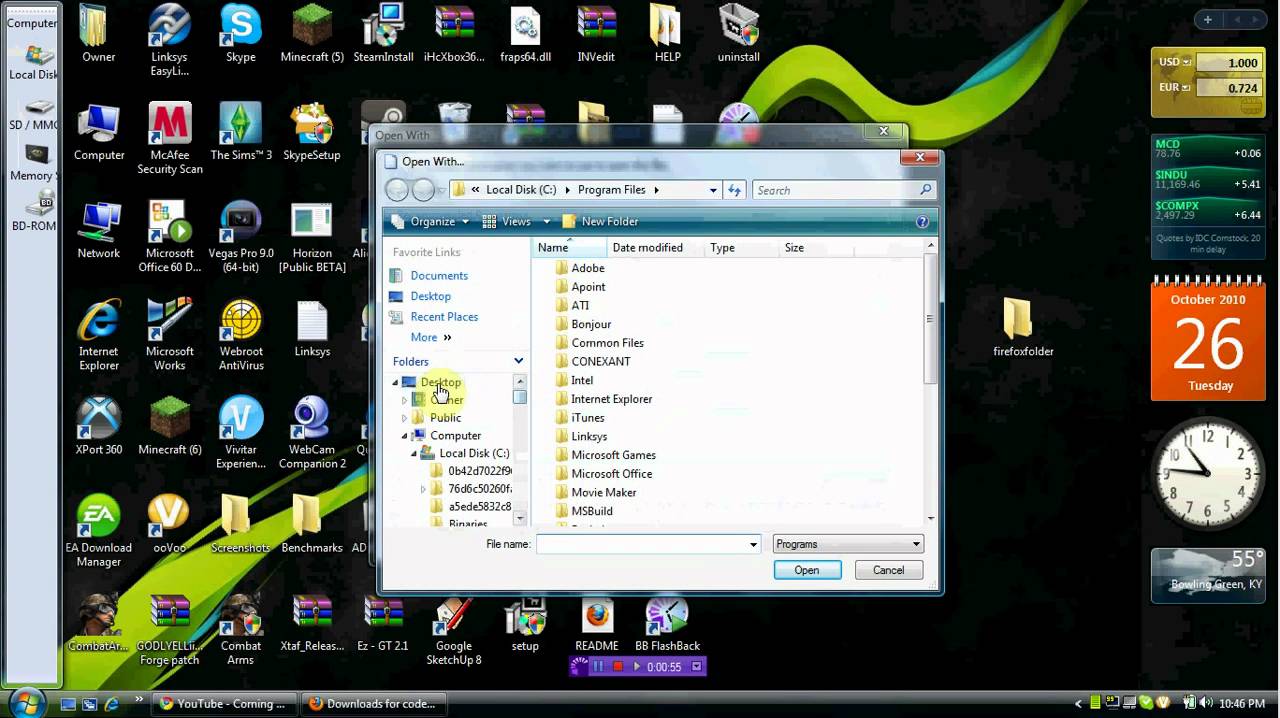Expand the Public tree node
This screenshot has width=1280, height=718.
pos(405,418)
